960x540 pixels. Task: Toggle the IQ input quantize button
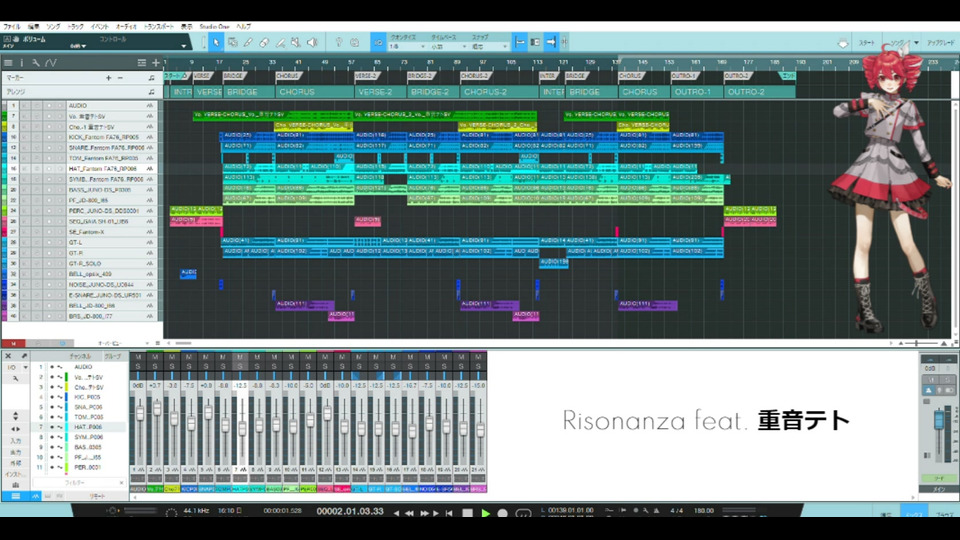pos(378,42)
